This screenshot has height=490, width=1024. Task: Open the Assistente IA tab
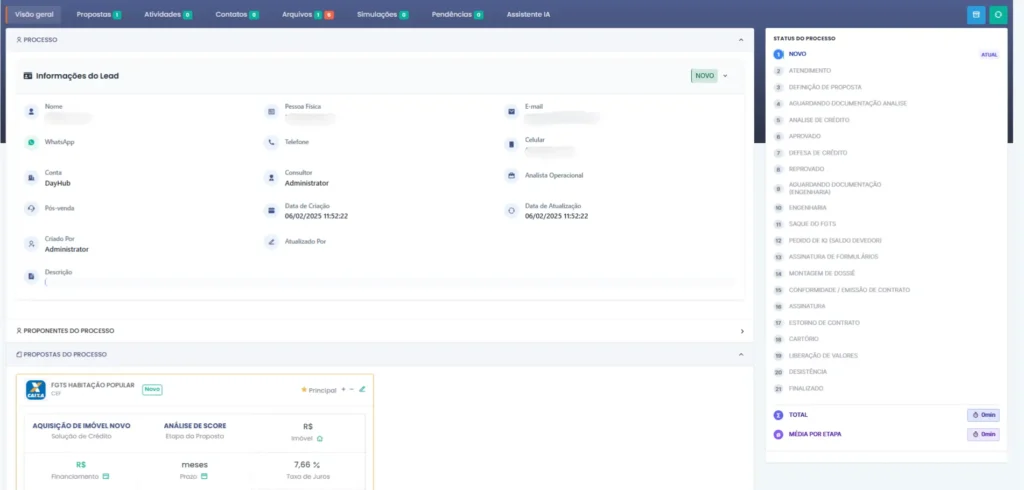point(528,15)
